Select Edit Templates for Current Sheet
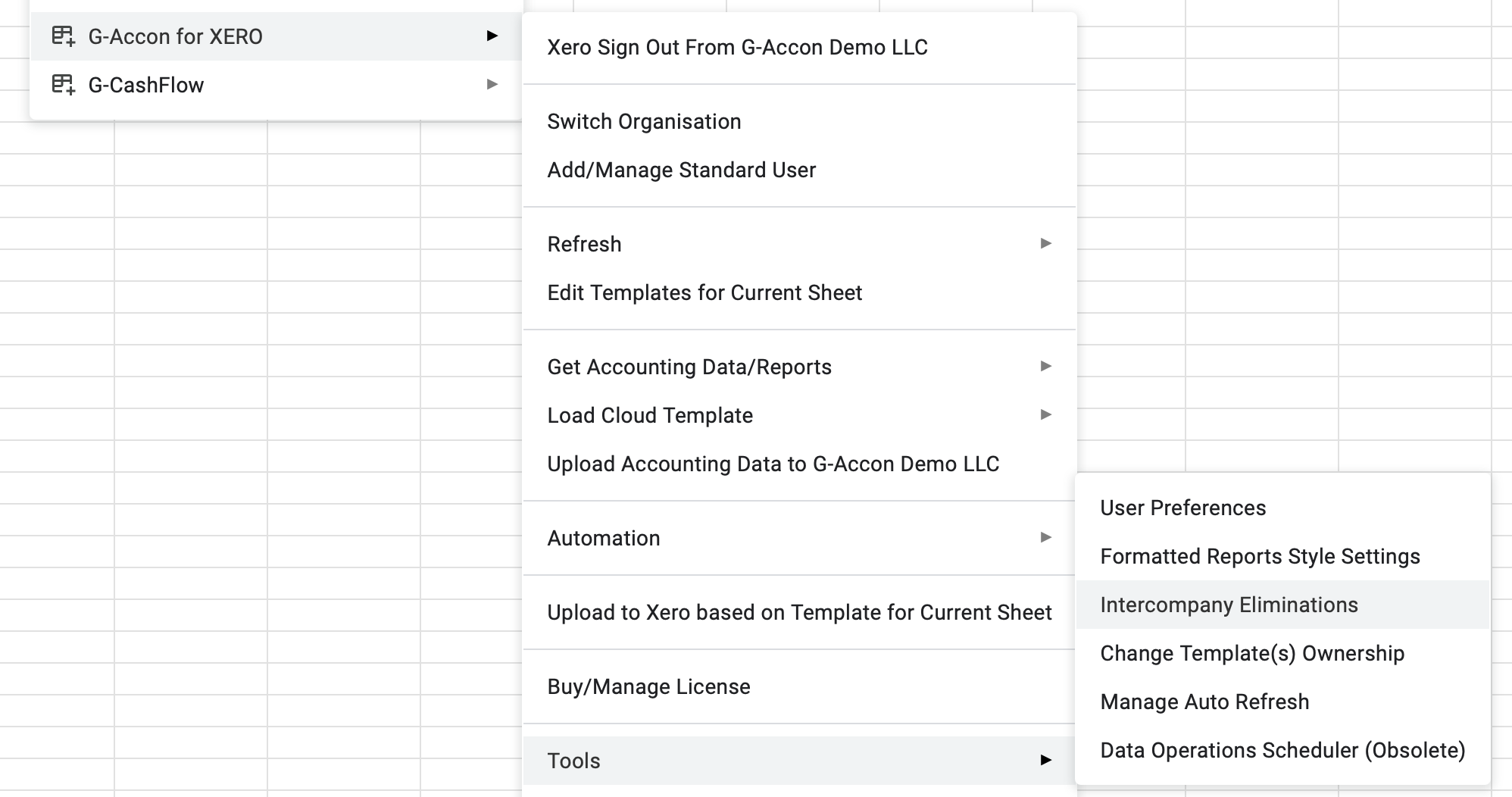 click(799, 292)
